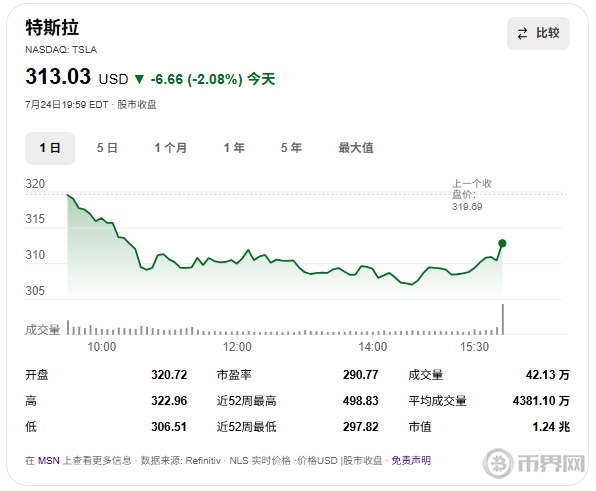Click the 市值 value 1.24 兆
Screen dimensions: 596x491
tap(551, 427)
